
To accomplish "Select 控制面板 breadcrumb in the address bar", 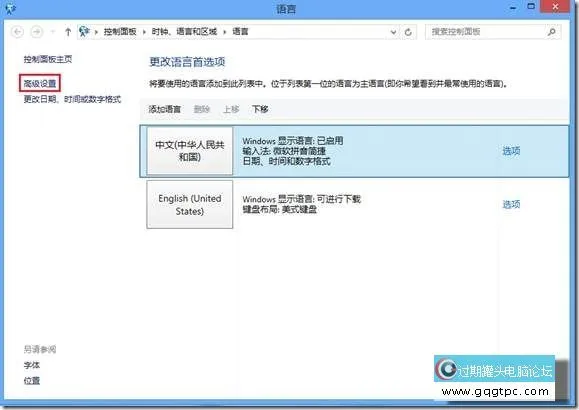I will [120, 32].
